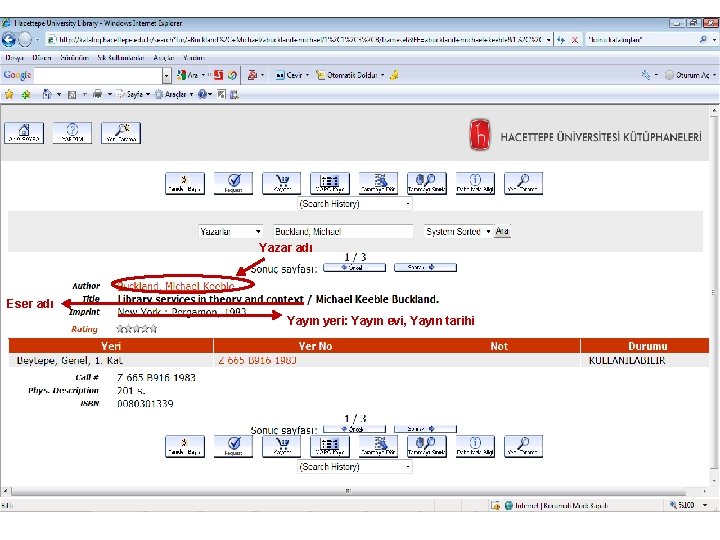Click the live search magnifier icon
720x540 pixels.
[703, 40]
